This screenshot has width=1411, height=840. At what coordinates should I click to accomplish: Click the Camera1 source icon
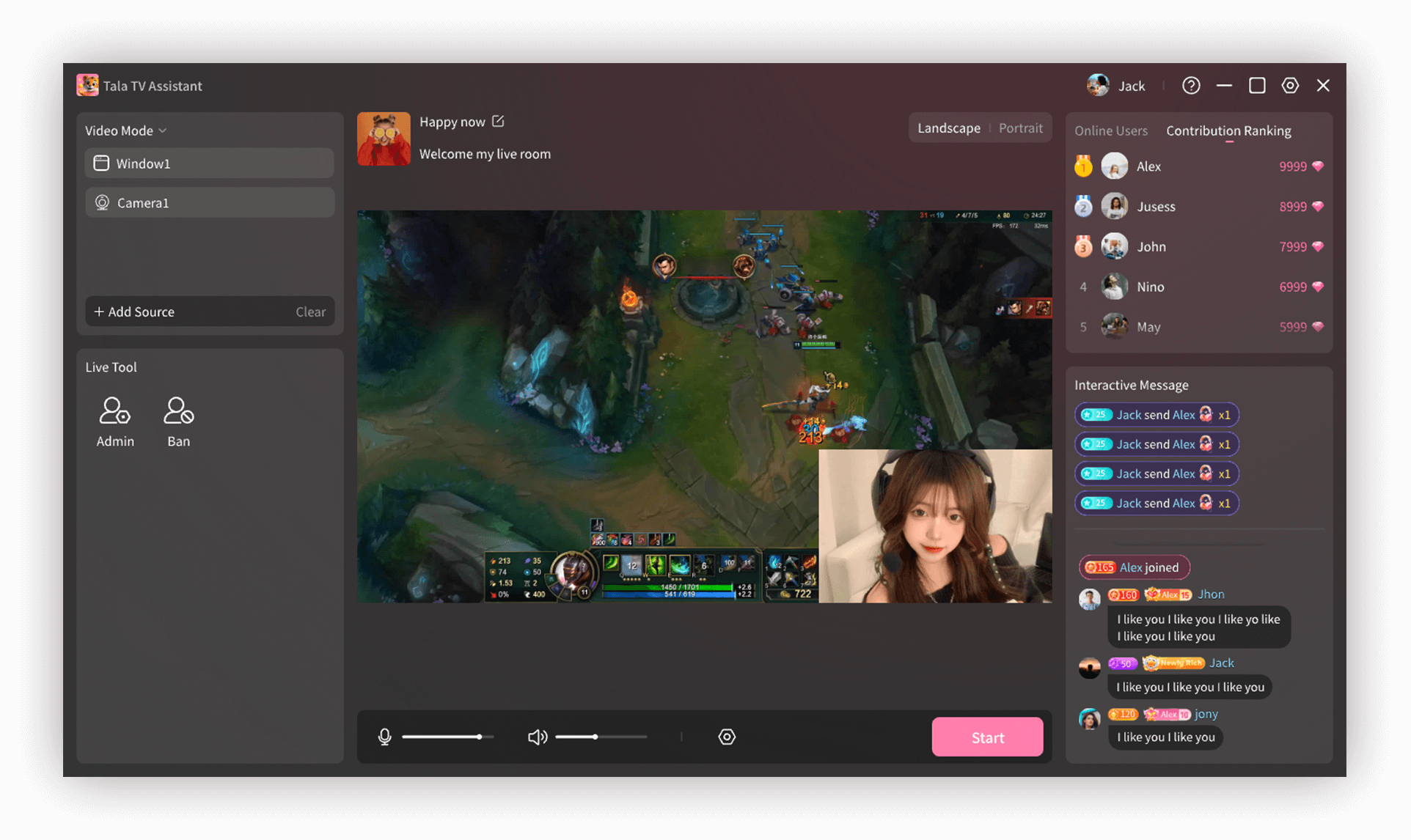tap(102, 202)
